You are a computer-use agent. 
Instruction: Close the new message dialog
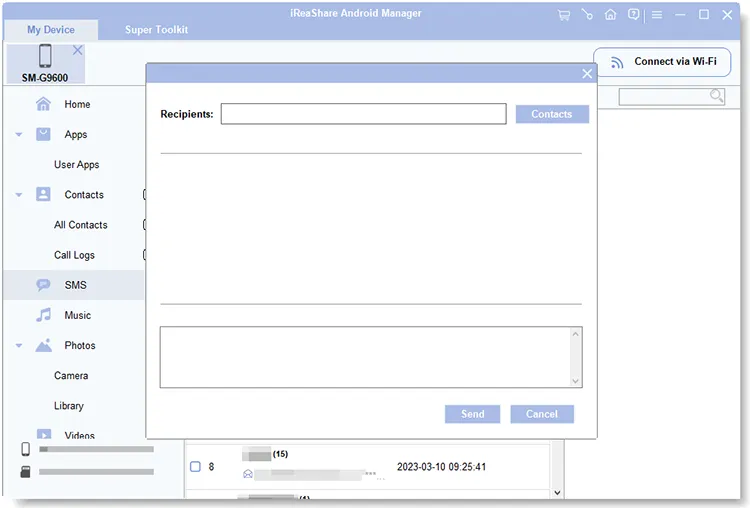pyautogui.click(x=587, y=74)
